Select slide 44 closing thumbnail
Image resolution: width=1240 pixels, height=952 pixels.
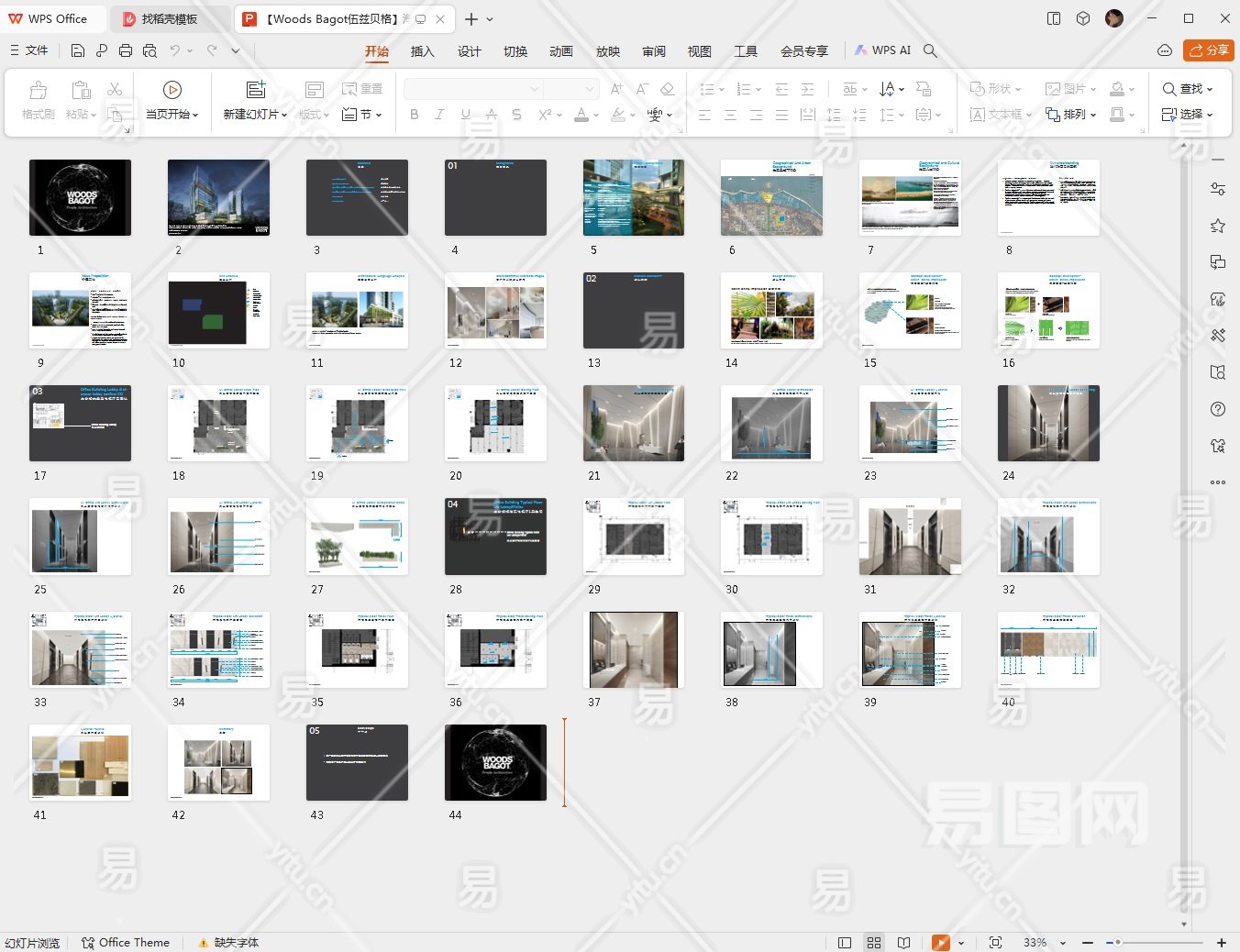tap(495, 762)
